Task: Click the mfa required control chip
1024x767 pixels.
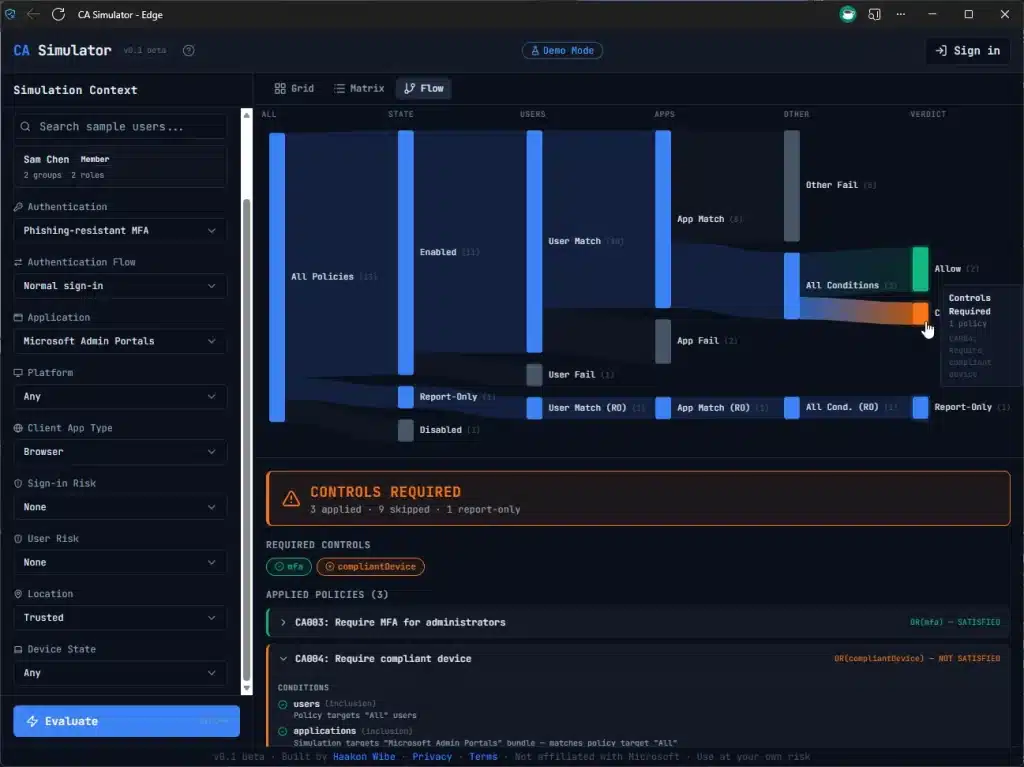Action: 289,567
